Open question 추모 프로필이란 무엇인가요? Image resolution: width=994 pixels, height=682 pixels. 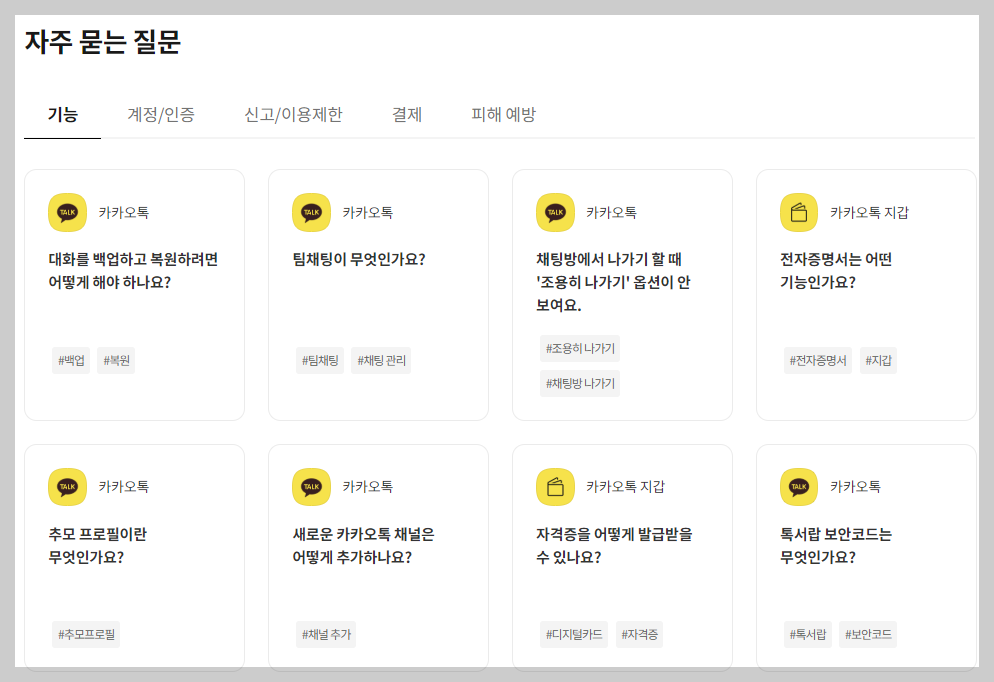97,546
